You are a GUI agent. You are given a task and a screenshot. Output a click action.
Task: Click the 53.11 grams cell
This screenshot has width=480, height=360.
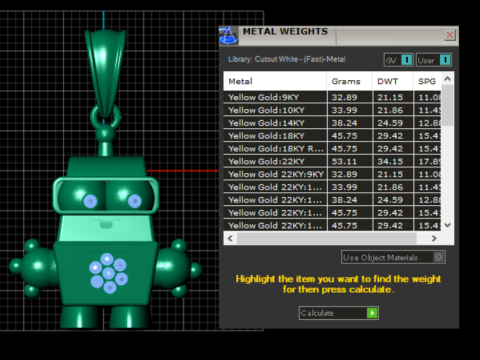(350, 161)
